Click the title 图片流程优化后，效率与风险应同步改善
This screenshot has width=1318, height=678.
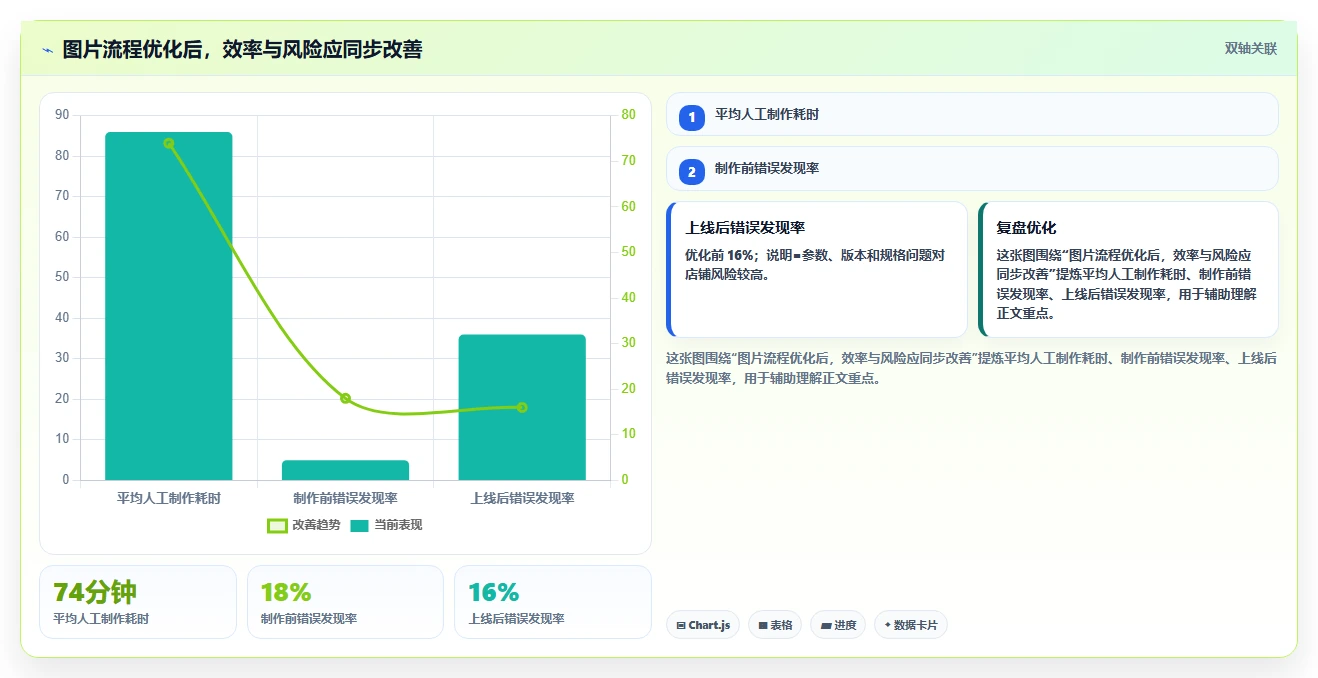[x=242, y=49]
